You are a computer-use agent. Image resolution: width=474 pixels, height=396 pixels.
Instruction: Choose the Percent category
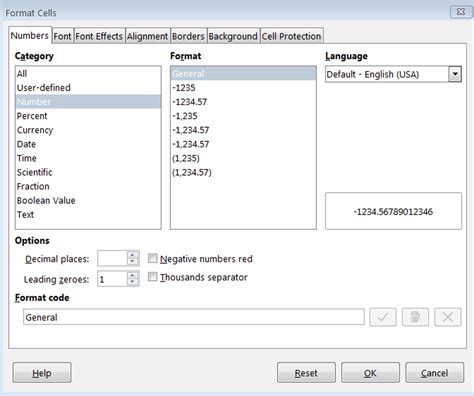88,116
